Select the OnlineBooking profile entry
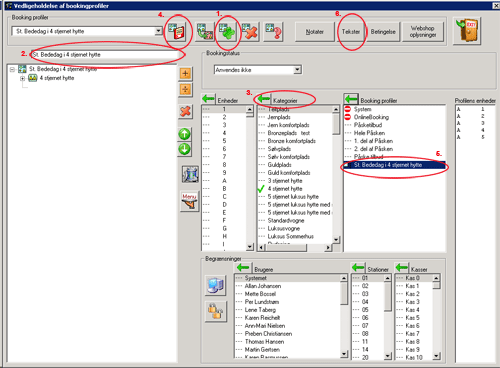500x368 pixels. click(371, 117)
